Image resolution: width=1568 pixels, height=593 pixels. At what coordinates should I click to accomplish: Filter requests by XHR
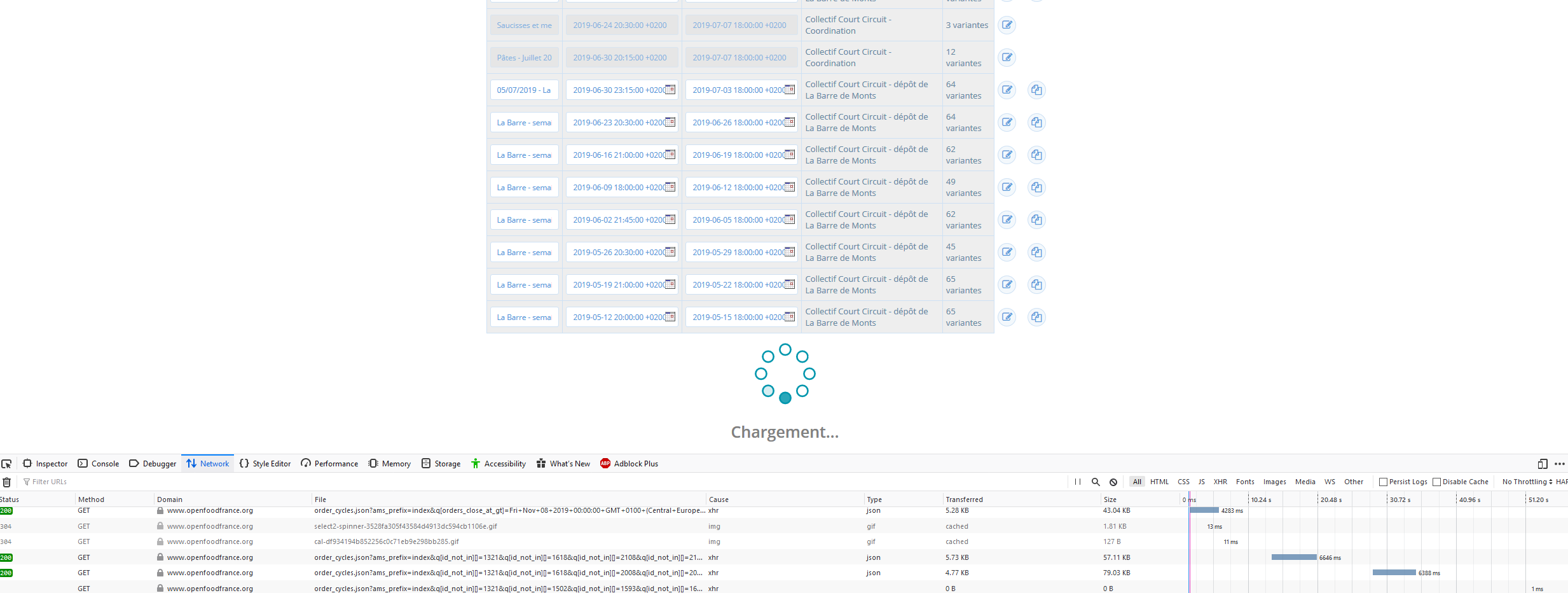coord(1220,482)
